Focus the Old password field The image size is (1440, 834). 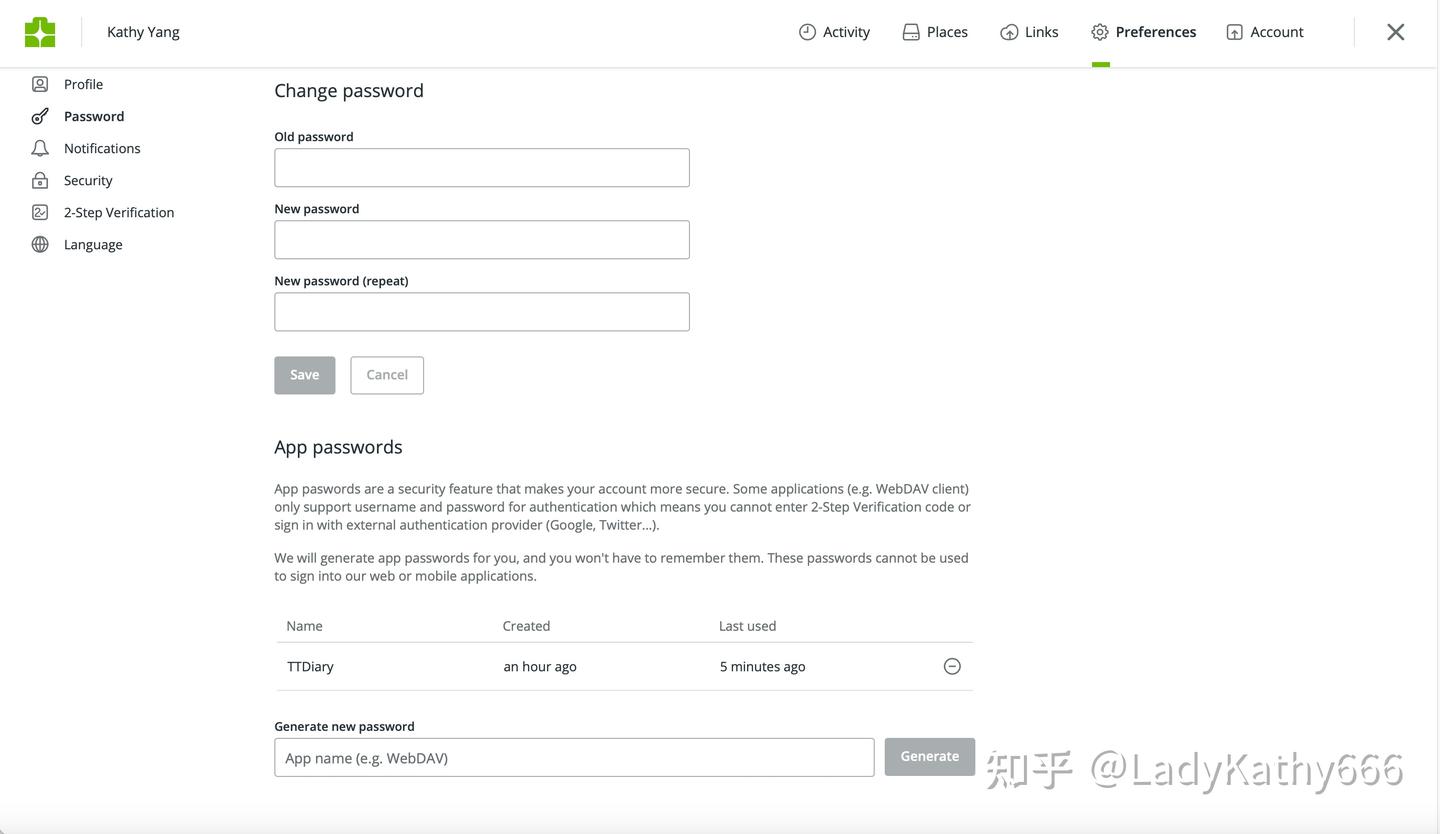(482, 168)
